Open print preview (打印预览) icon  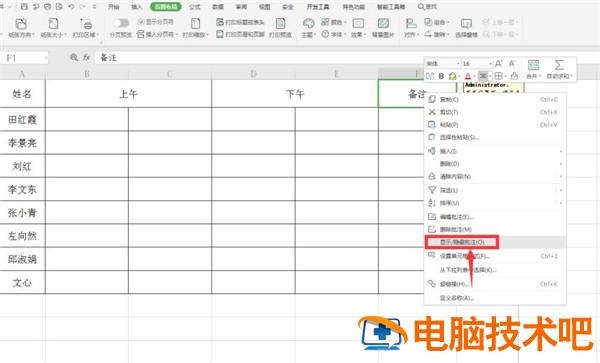coord(280,24)
